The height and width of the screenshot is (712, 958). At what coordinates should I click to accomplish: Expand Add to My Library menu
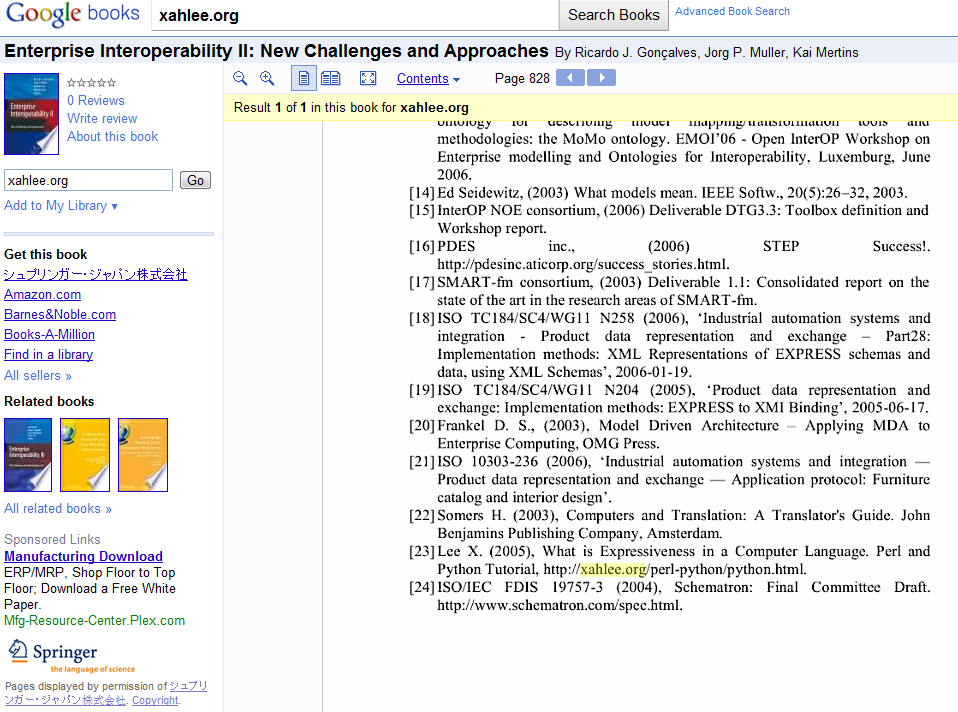(x=61, y=206)
